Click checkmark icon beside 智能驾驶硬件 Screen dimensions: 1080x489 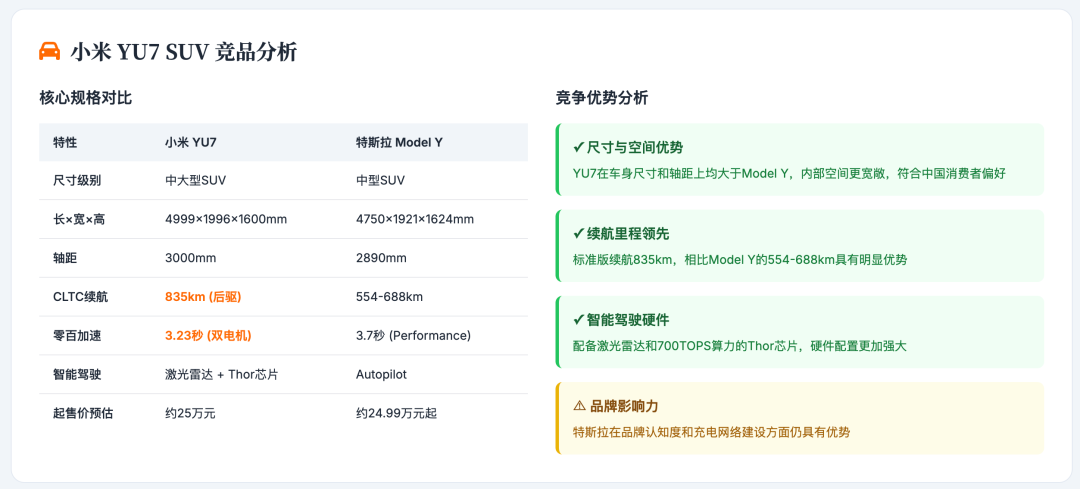click(x=579, y=320)
